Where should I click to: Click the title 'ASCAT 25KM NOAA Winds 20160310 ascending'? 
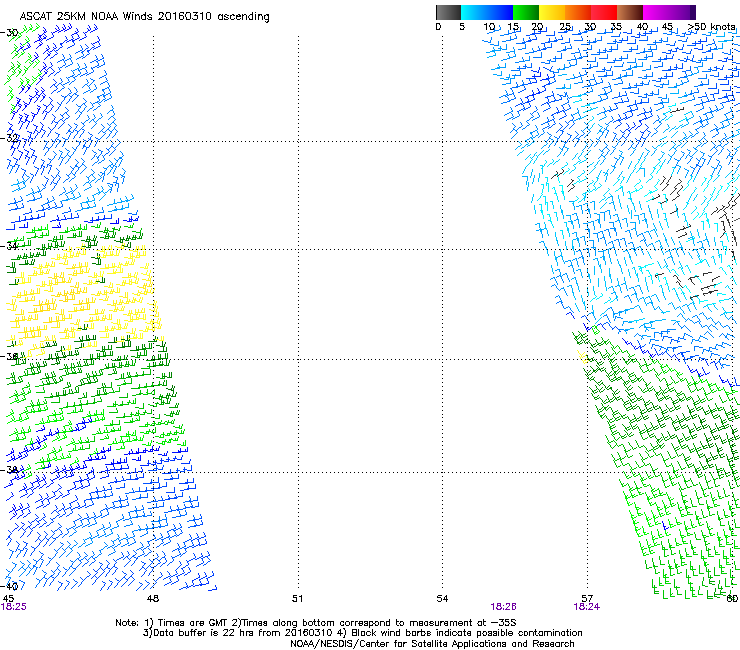tap(144, 17)
